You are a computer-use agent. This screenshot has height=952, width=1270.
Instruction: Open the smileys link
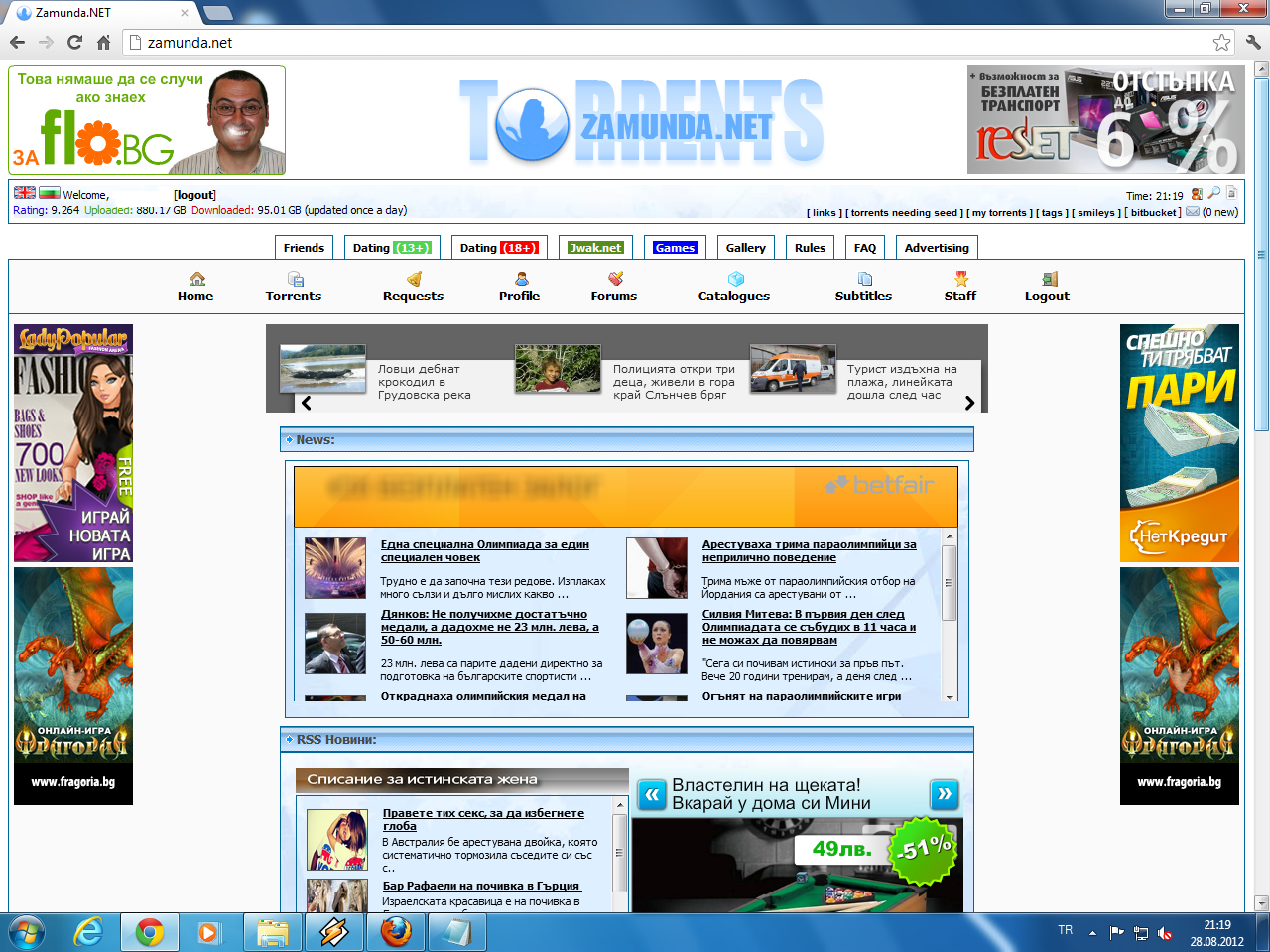[1096, 212]
